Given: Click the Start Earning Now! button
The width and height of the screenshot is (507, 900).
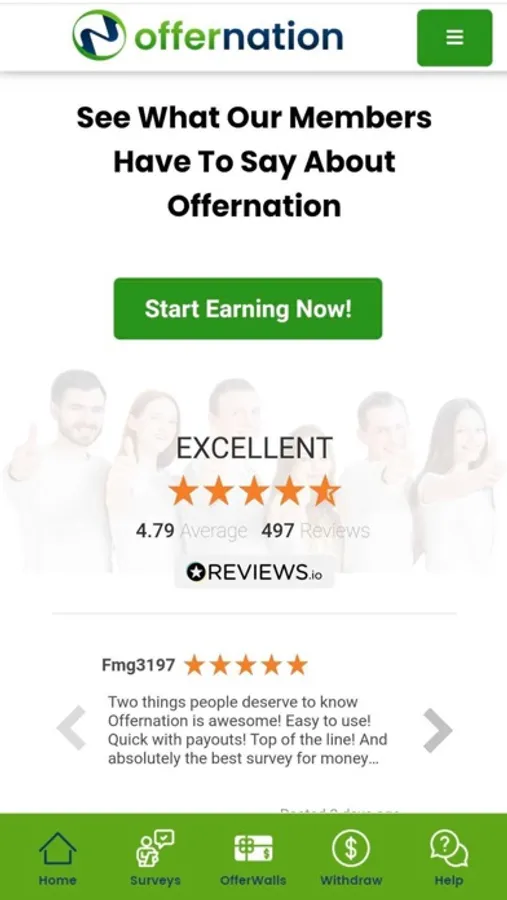Looking at the screenshot, I should pyautogui.click(x=248, y=309).
